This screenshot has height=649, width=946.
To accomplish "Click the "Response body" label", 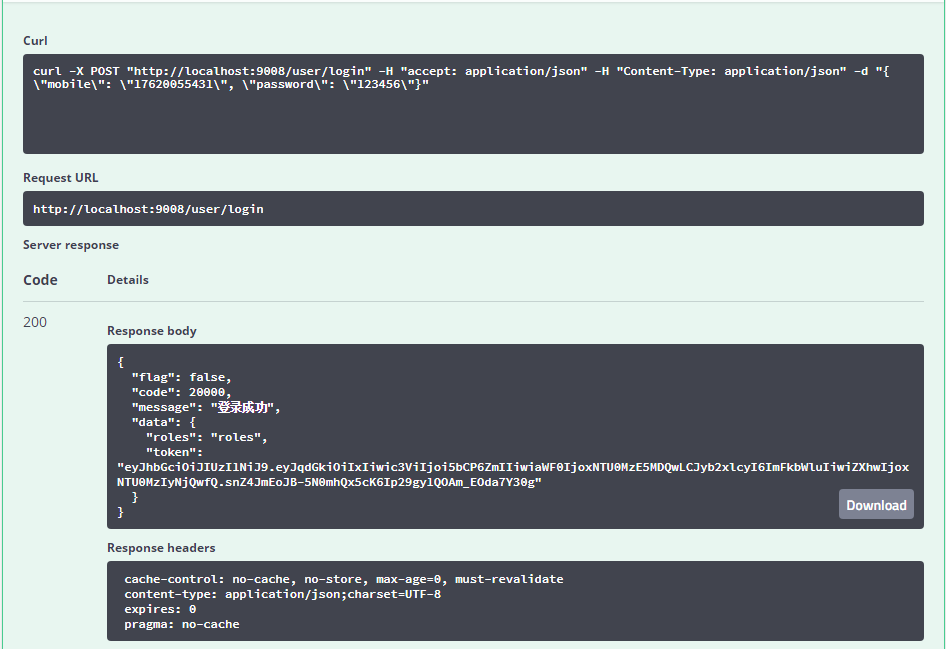I will [152, 331].
